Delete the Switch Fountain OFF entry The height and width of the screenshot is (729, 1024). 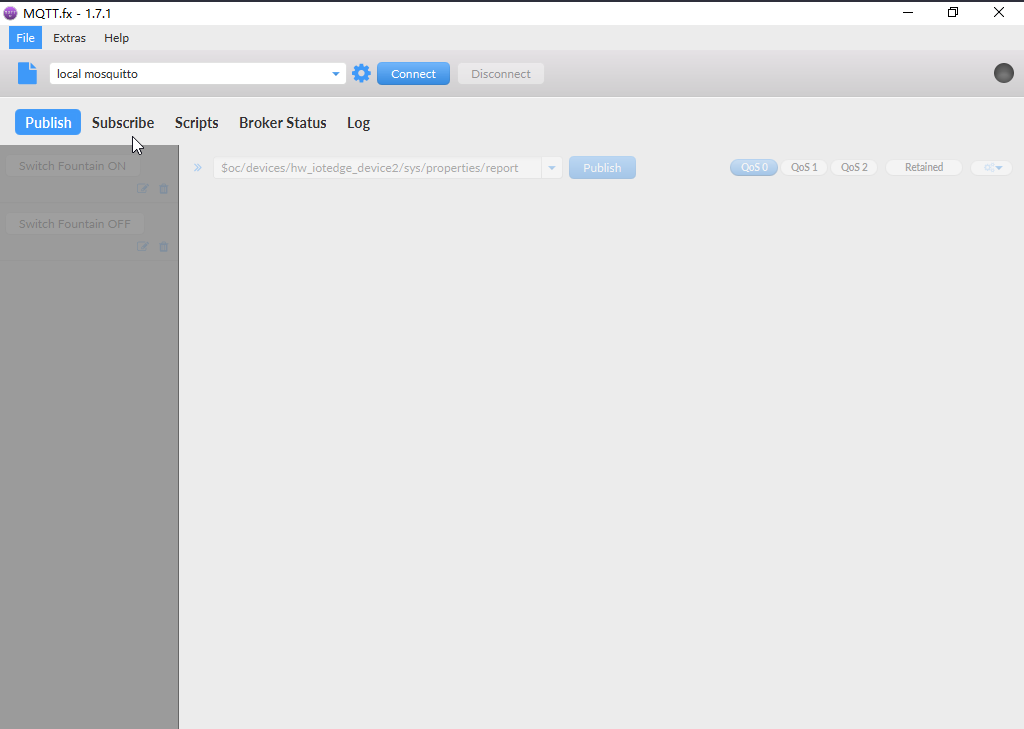[x=164, y=247]
